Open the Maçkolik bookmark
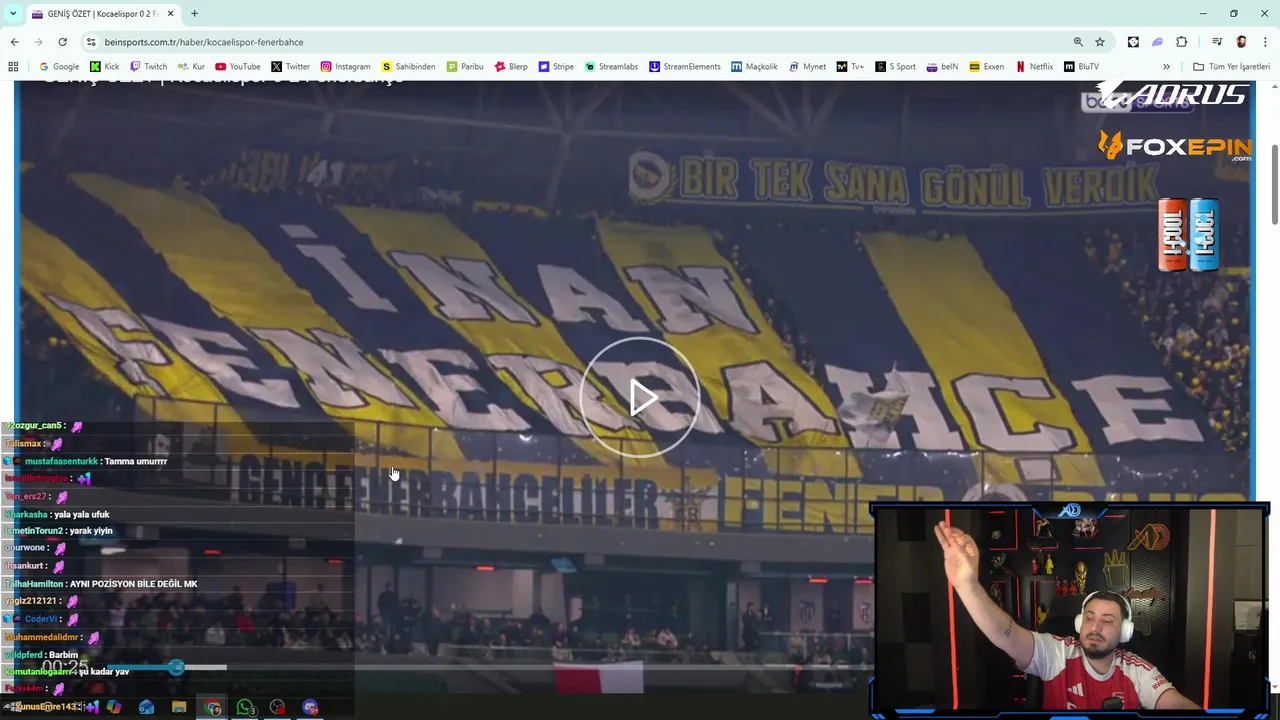 pos(754,67)
